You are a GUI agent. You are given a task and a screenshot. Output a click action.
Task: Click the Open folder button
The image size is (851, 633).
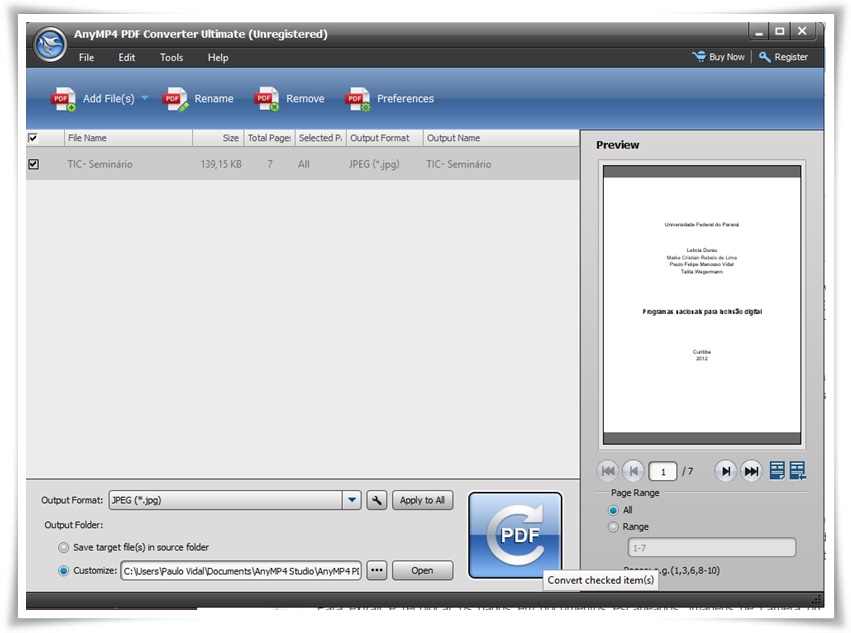pos(422,571)
